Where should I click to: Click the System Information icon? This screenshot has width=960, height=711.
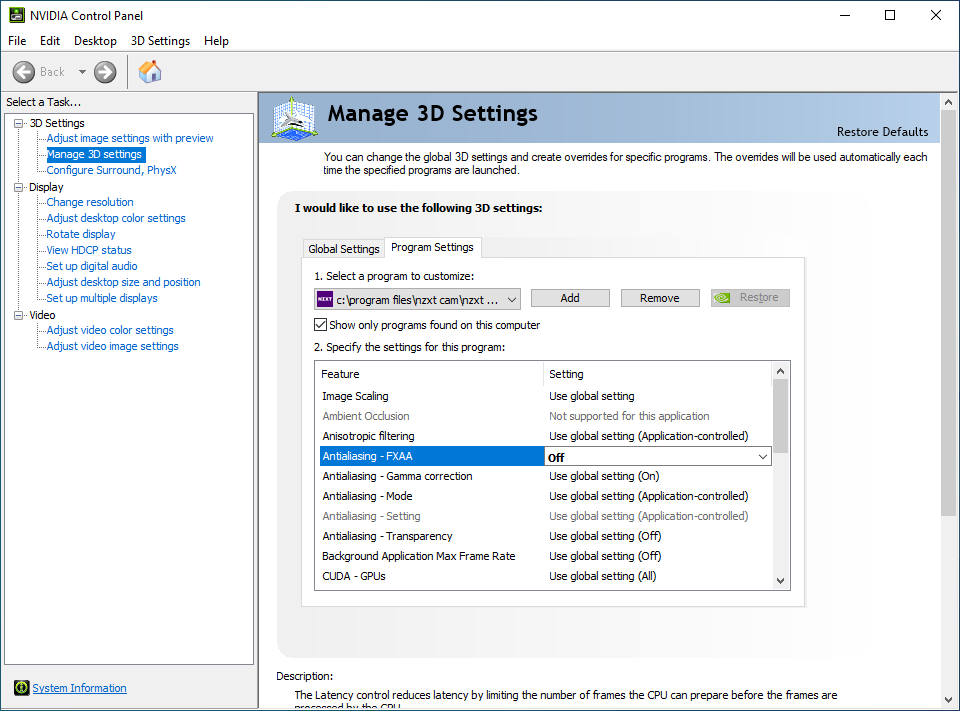(x=21, y=688)
